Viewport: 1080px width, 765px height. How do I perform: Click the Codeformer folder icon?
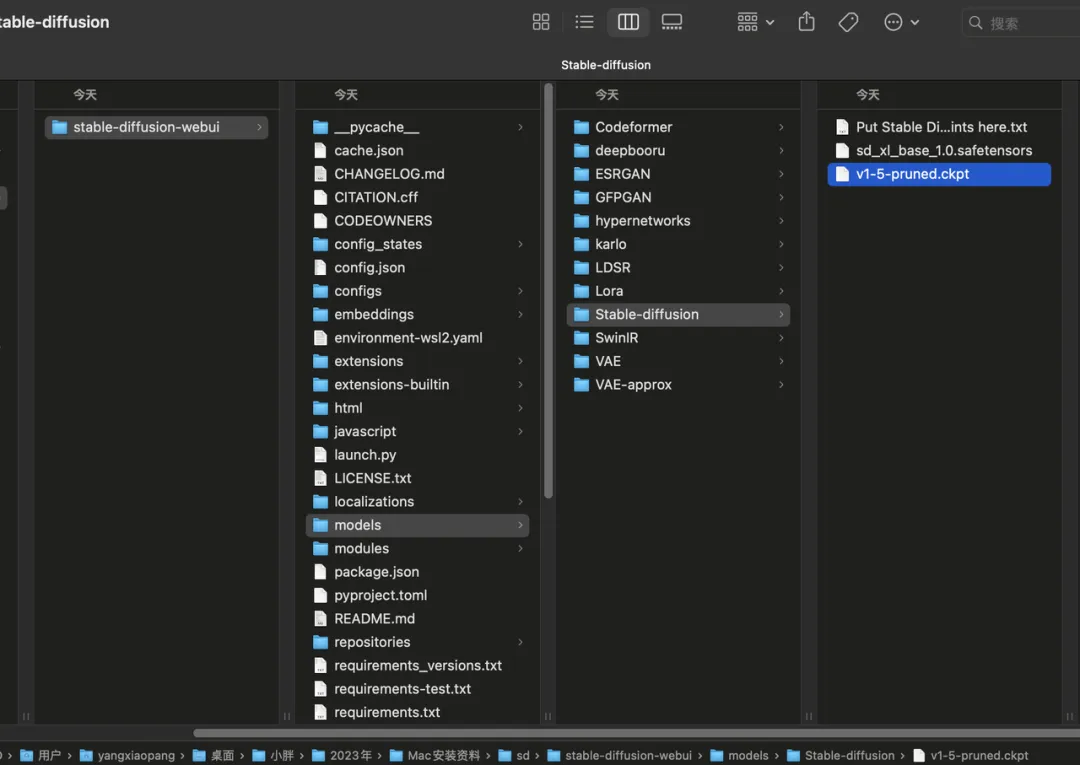pyautogui.click(x=581, y=127)
